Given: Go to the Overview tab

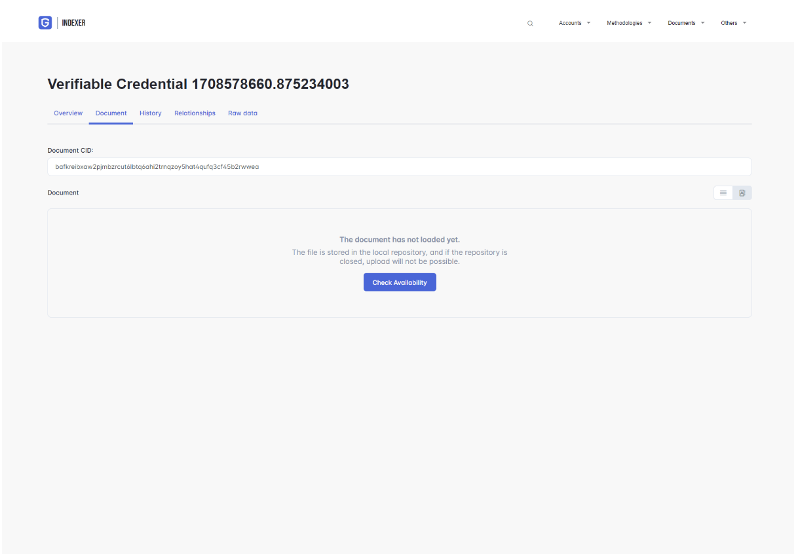Looking at the screenshot, I should 68,113.
